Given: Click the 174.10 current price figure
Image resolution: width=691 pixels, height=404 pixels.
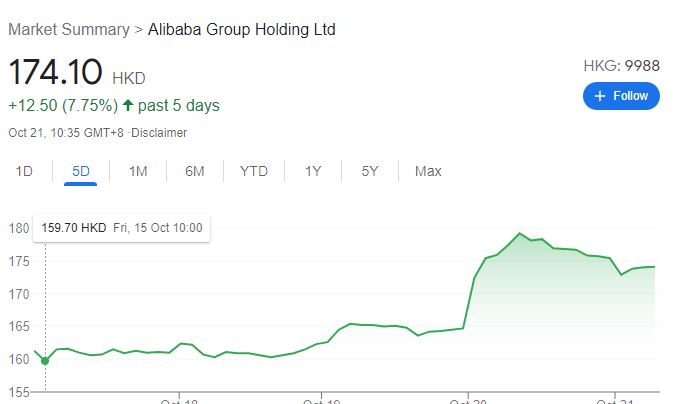Looking at the screenshot, I should [55, 71].
